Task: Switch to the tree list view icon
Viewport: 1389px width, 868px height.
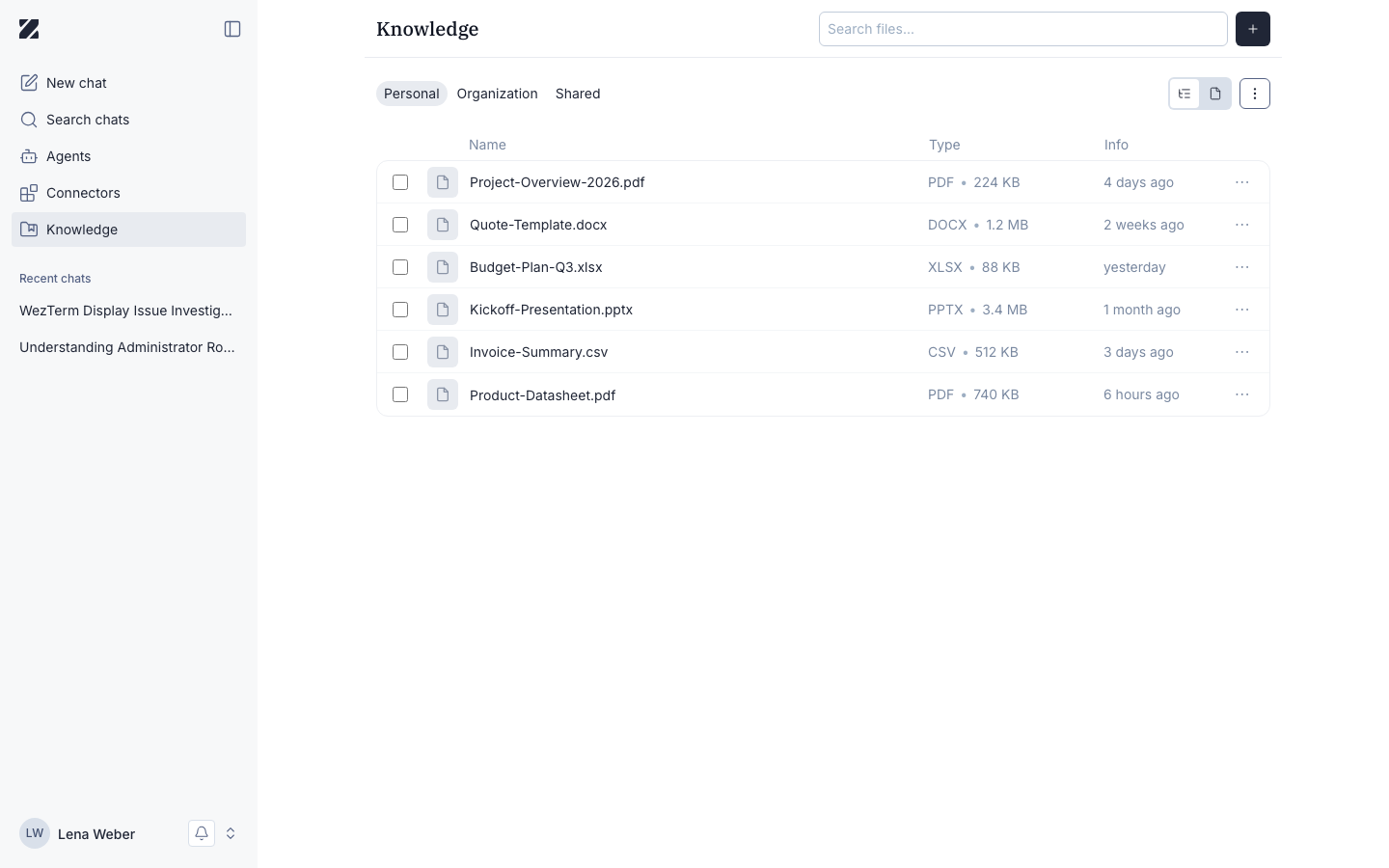Action: [x=1185, y=94]
